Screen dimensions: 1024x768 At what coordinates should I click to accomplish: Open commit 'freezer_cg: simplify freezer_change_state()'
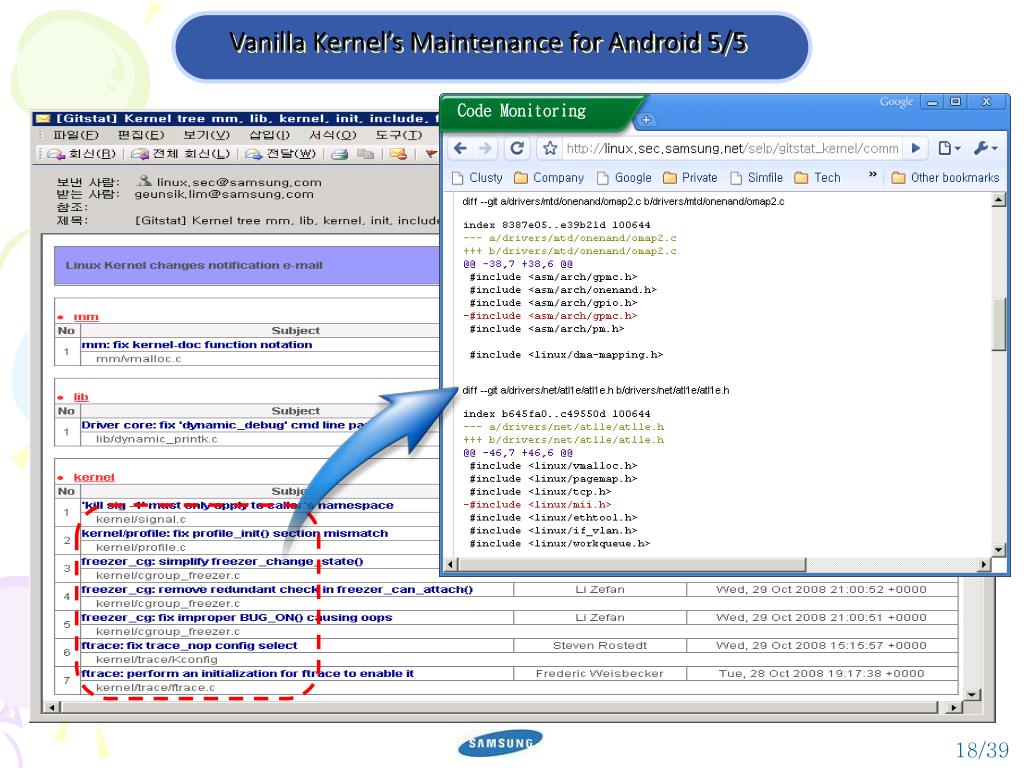[x=222, y=562]
